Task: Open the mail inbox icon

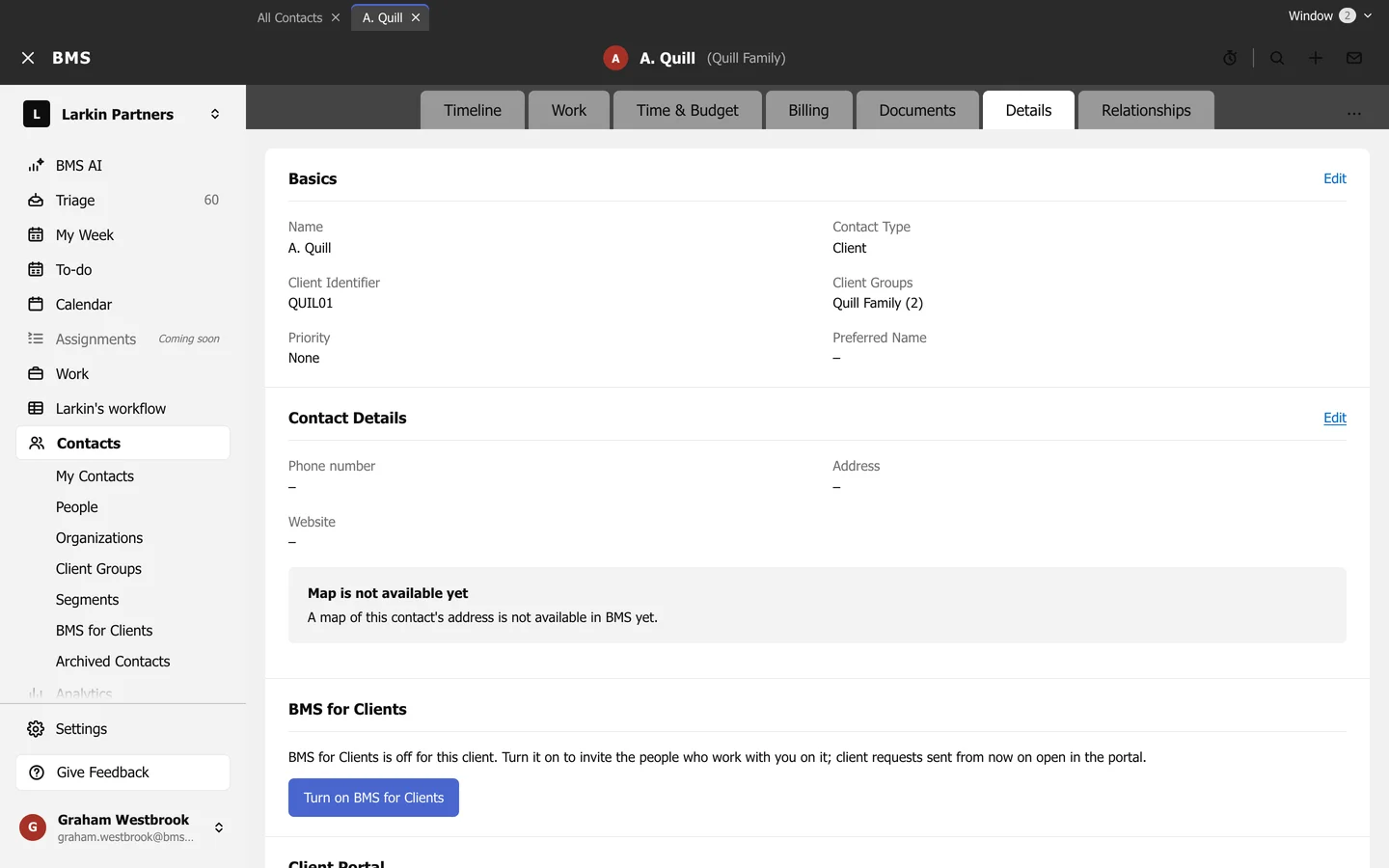Action: tap(1354, 58)
